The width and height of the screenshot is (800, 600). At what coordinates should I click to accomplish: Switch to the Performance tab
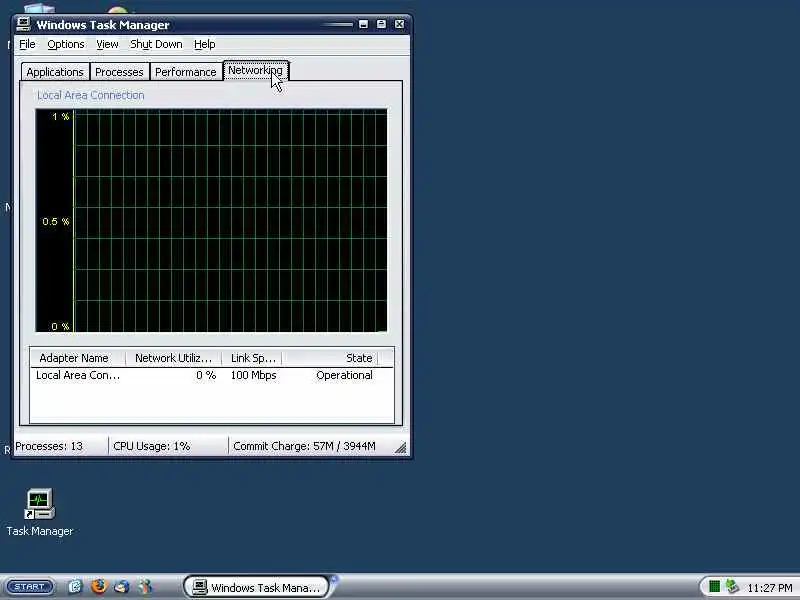pos(186,72)
